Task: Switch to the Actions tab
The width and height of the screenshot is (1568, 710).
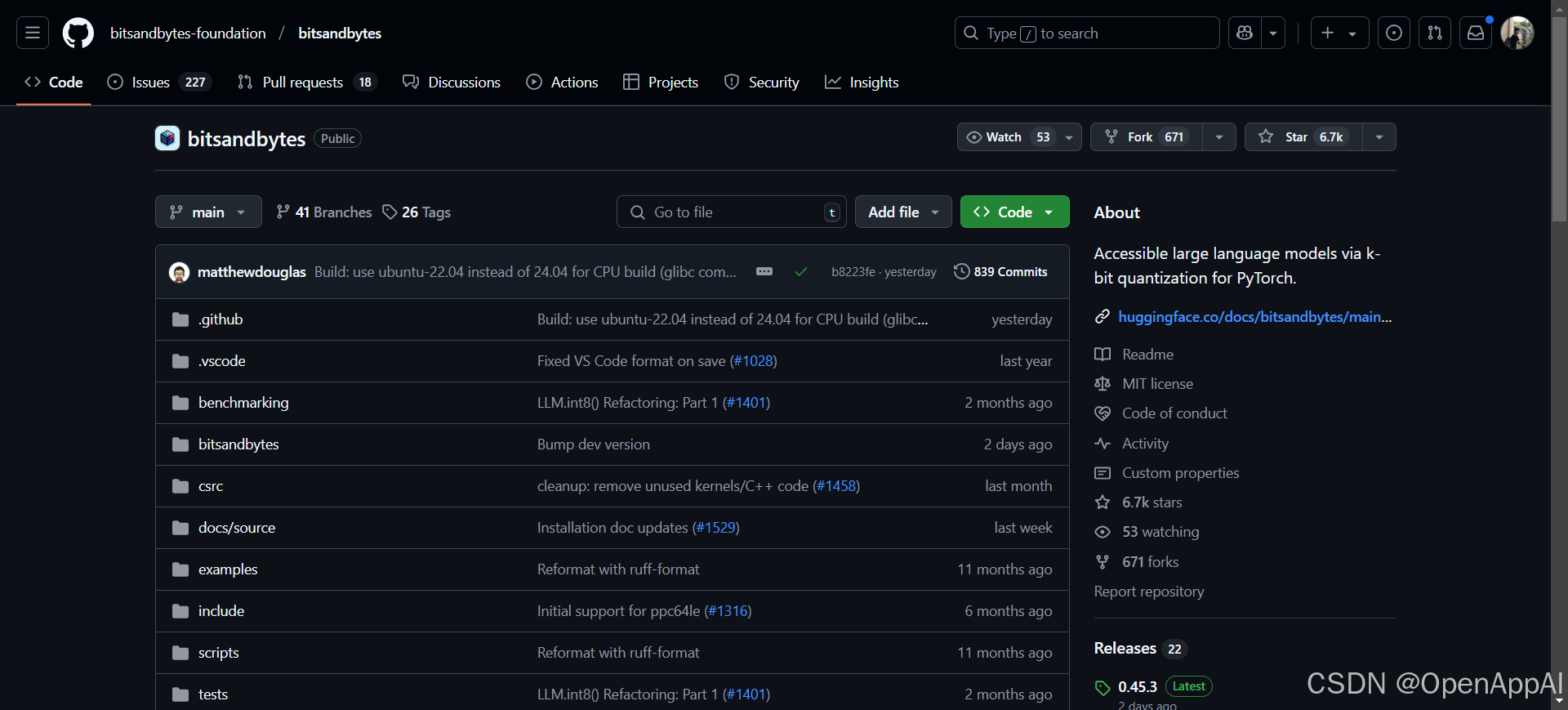Action: [562, 83]
